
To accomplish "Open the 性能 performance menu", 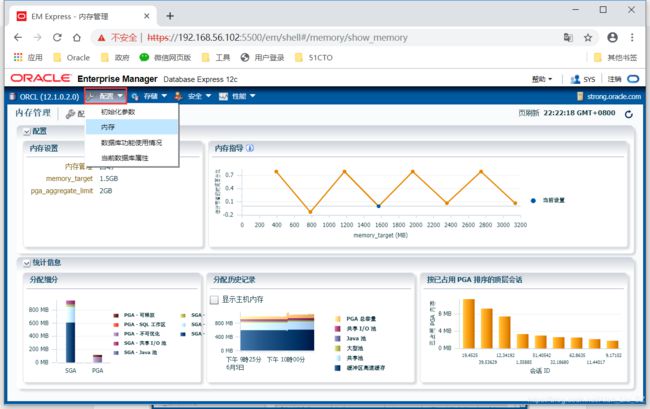I will 237,96.
